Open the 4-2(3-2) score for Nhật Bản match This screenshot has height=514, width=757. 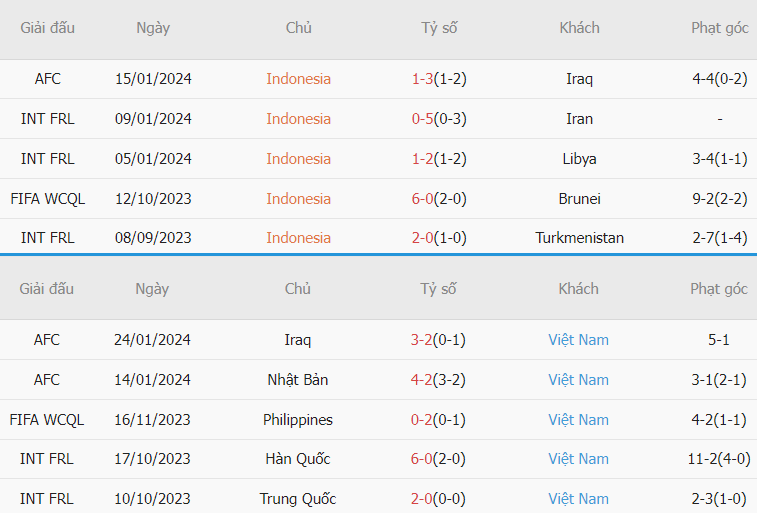click(438, 380)
